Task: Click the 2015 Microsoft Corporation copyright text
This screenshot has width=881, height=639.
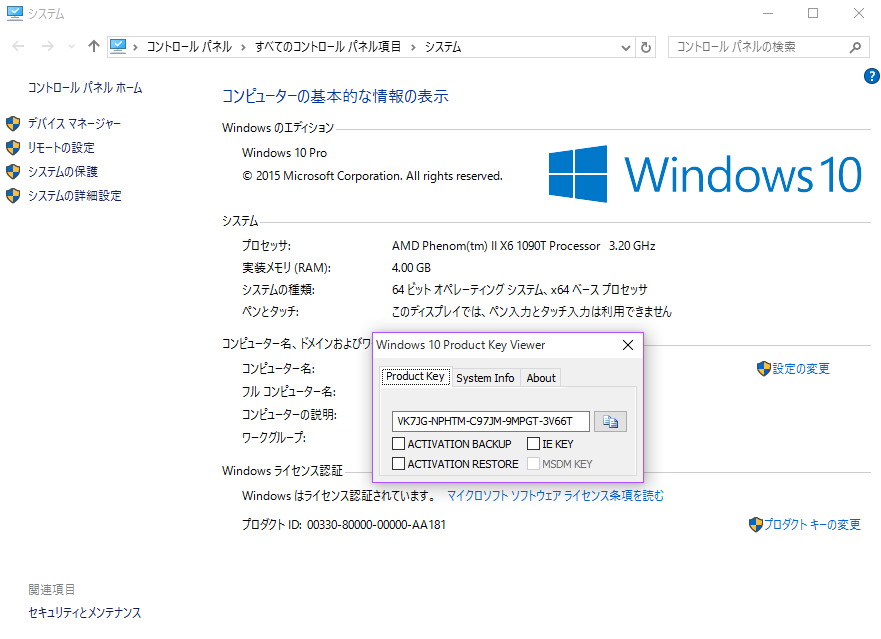Action: pos(372,176)
